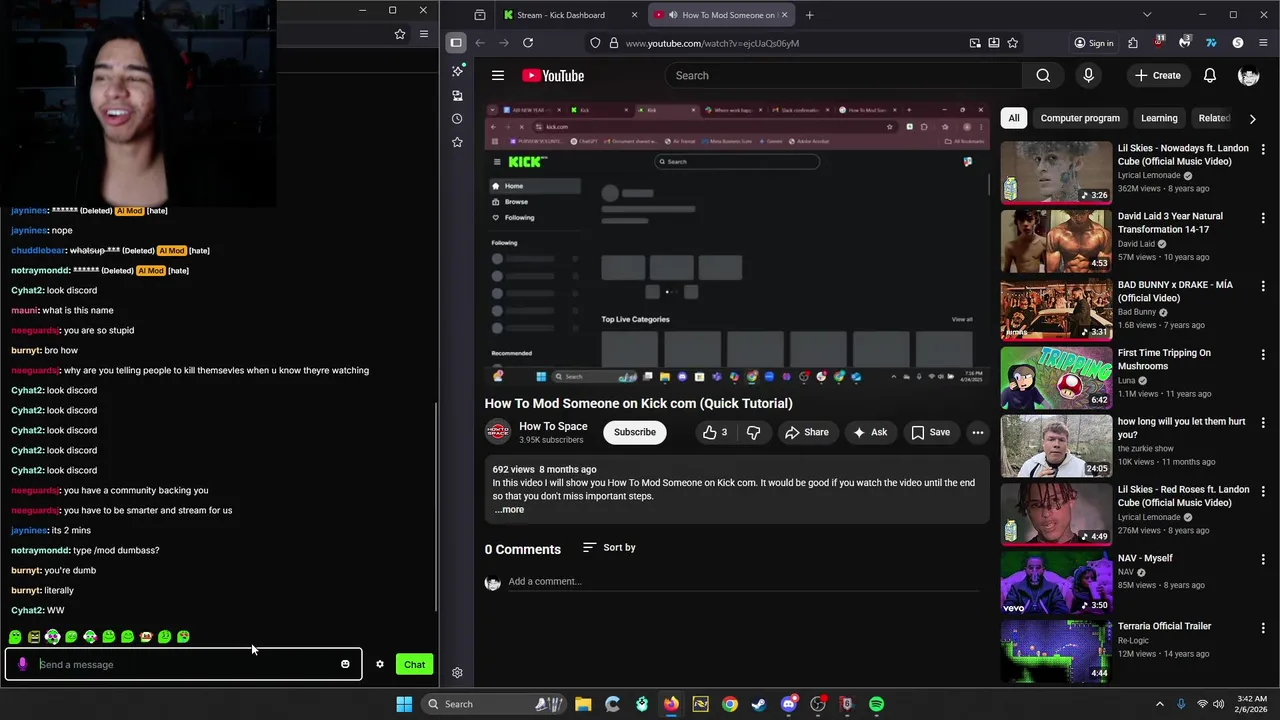Reload the page in Firefox
The width and height of the screenshot is (1280, 720).
528,43
